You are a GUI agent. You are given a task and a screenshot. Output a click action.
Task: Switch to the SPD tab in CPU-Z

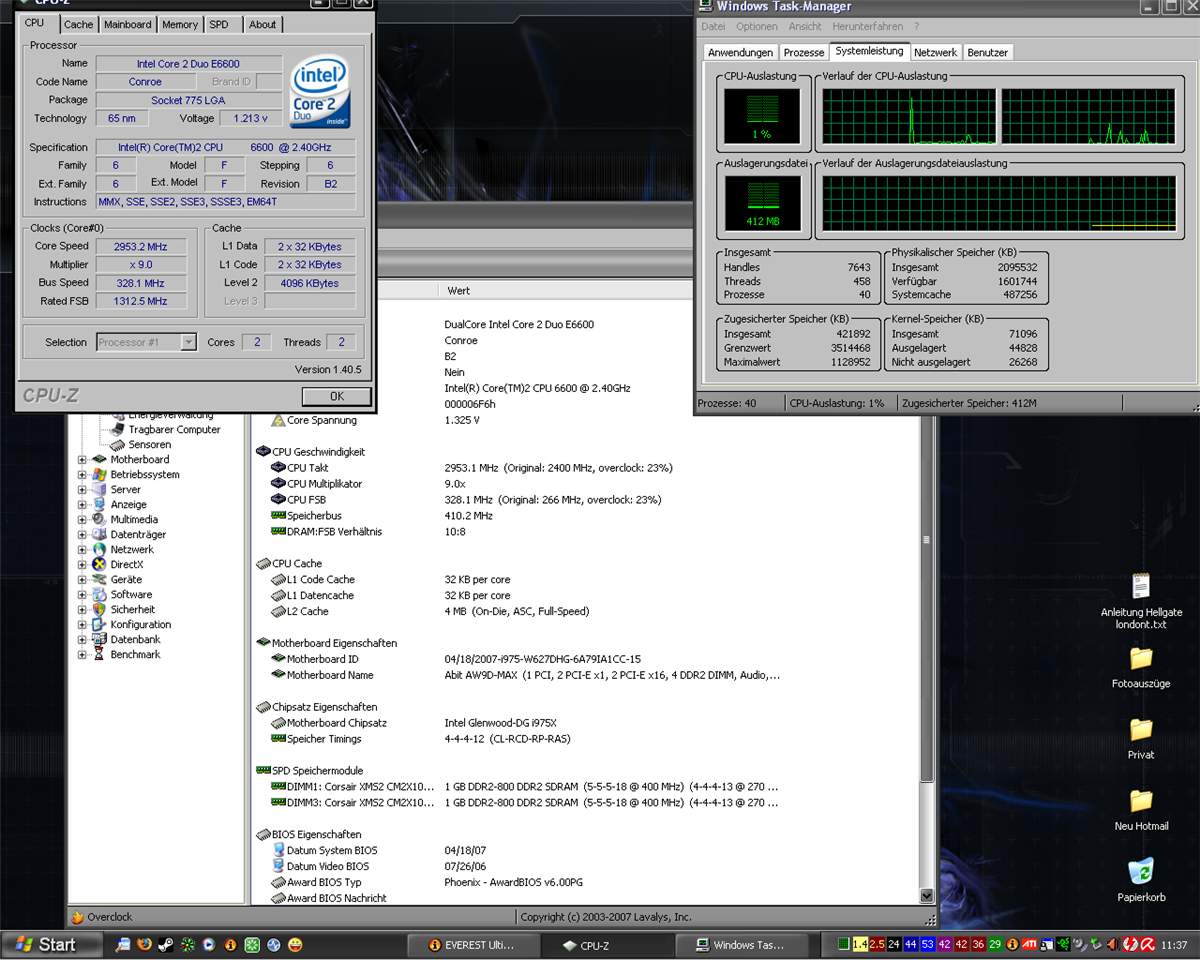click(x=219, y=24)
